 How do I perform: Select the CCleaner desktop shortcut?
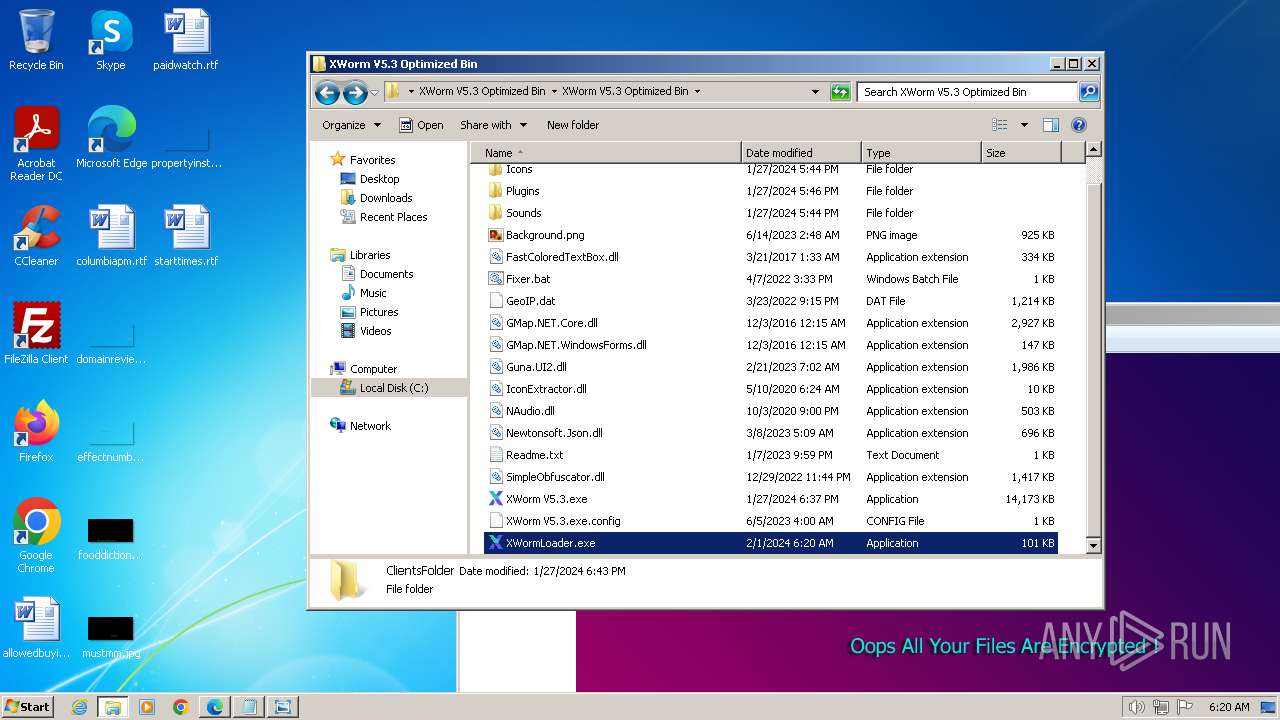(x=36, y=236)
